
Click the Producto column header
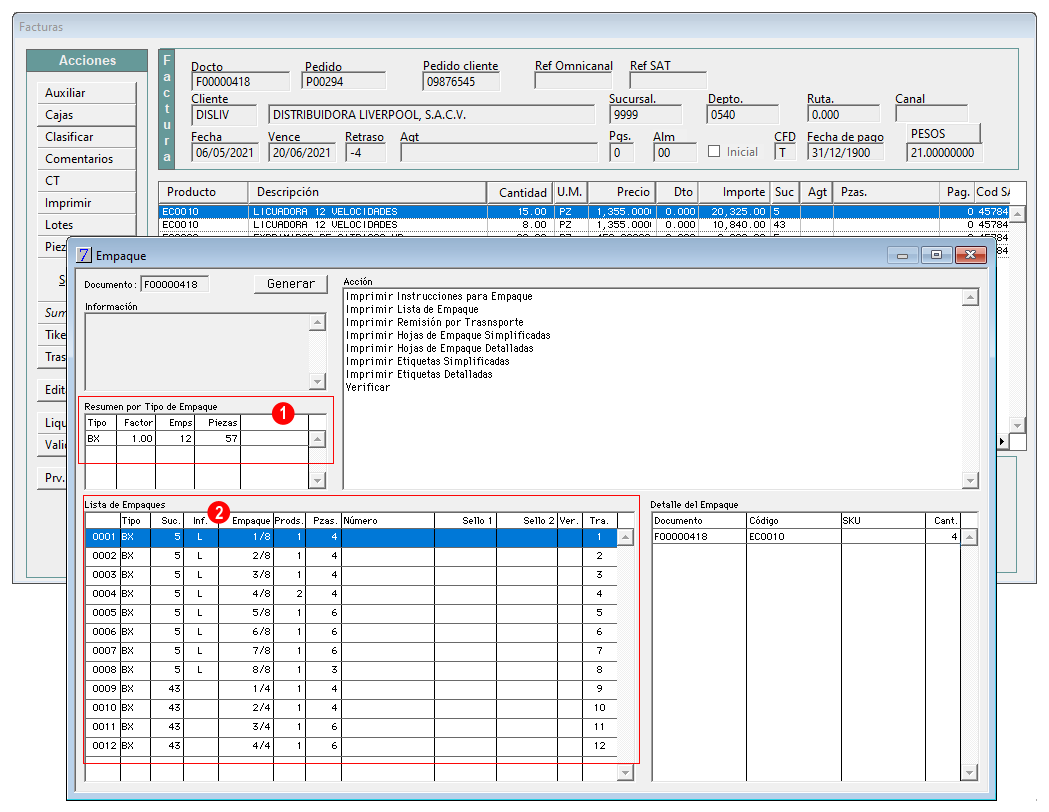point(203,192)
